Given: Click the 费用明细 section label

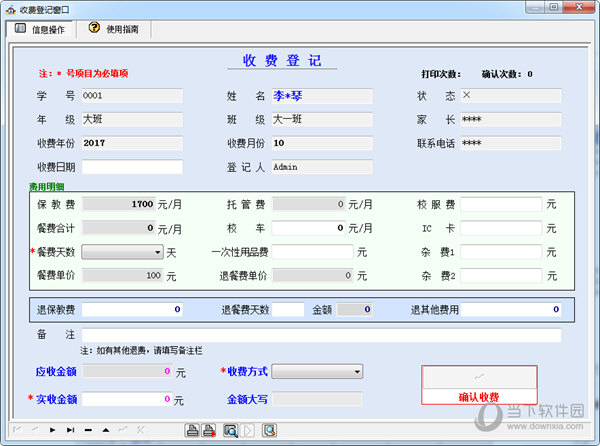Looking at the screenshot, I should 47,187.
